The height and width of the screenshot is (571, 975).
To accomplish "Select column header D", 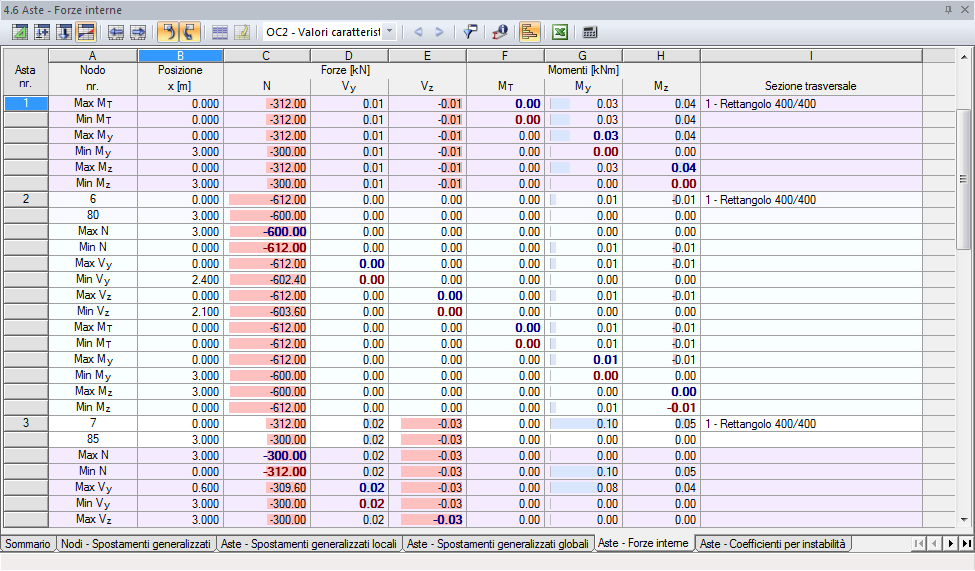I will 349,56.
